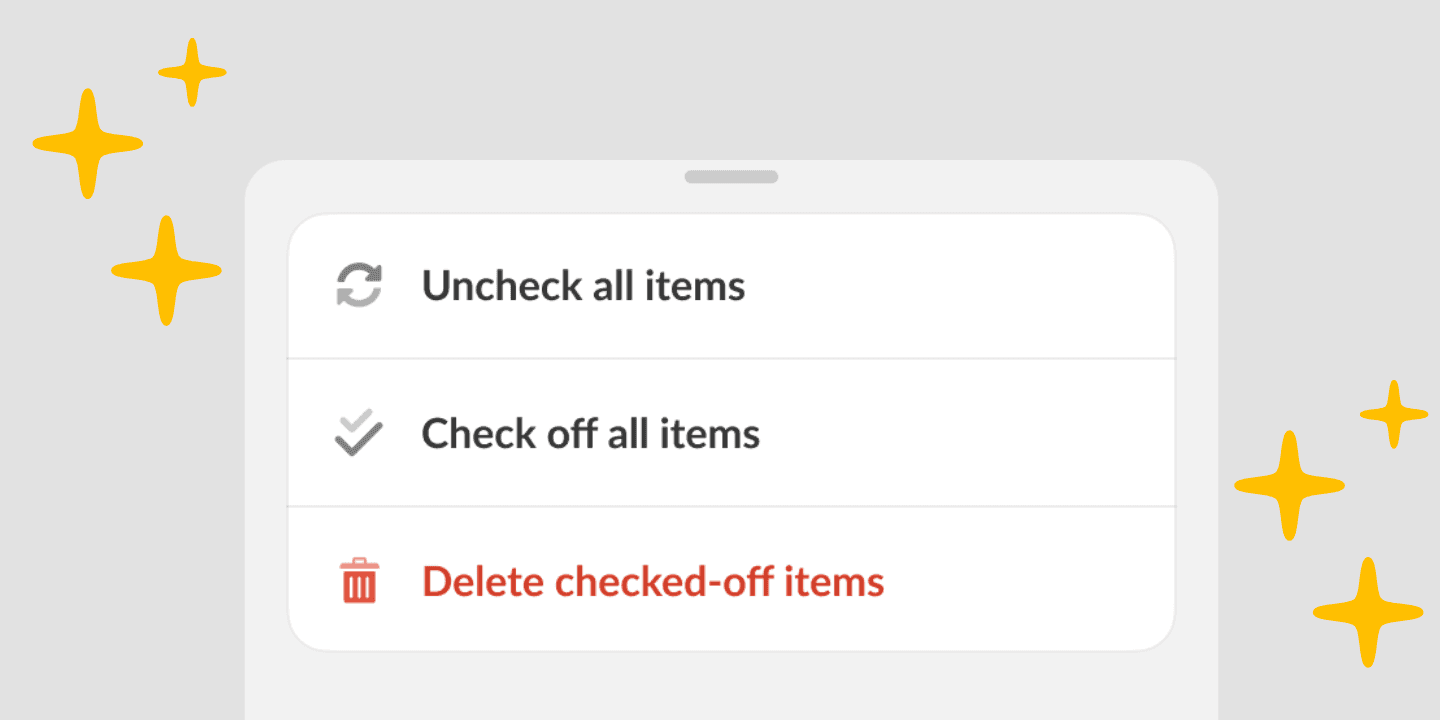Click the red trash can icon
1440x720 pixels.
(x=358, y=581)
